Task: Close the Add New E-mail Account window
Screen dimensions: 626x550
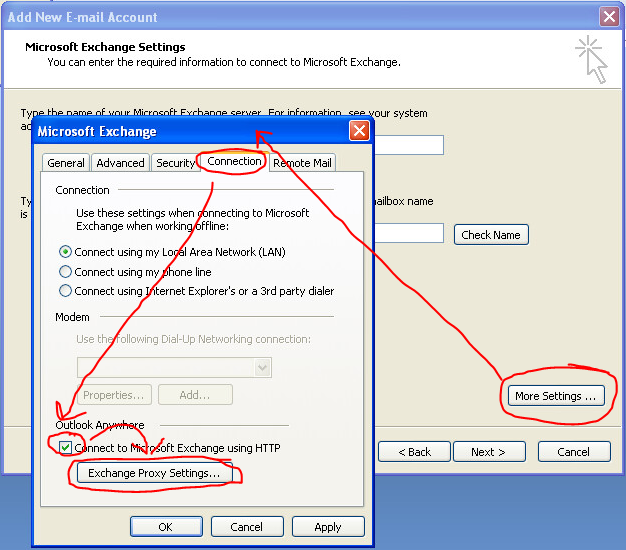Action: [x=609, y=17]
